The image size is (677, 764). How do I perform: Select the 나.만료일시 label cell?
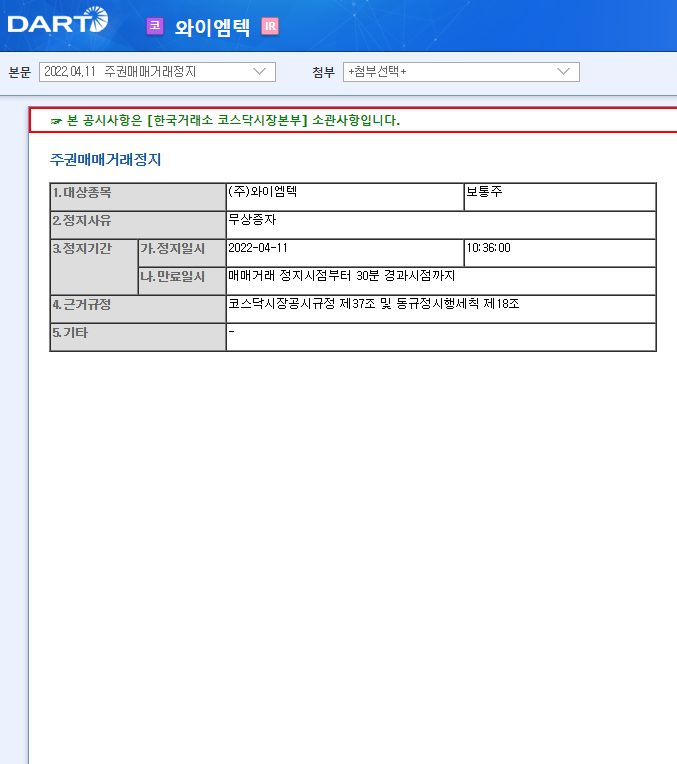[182, 281]
